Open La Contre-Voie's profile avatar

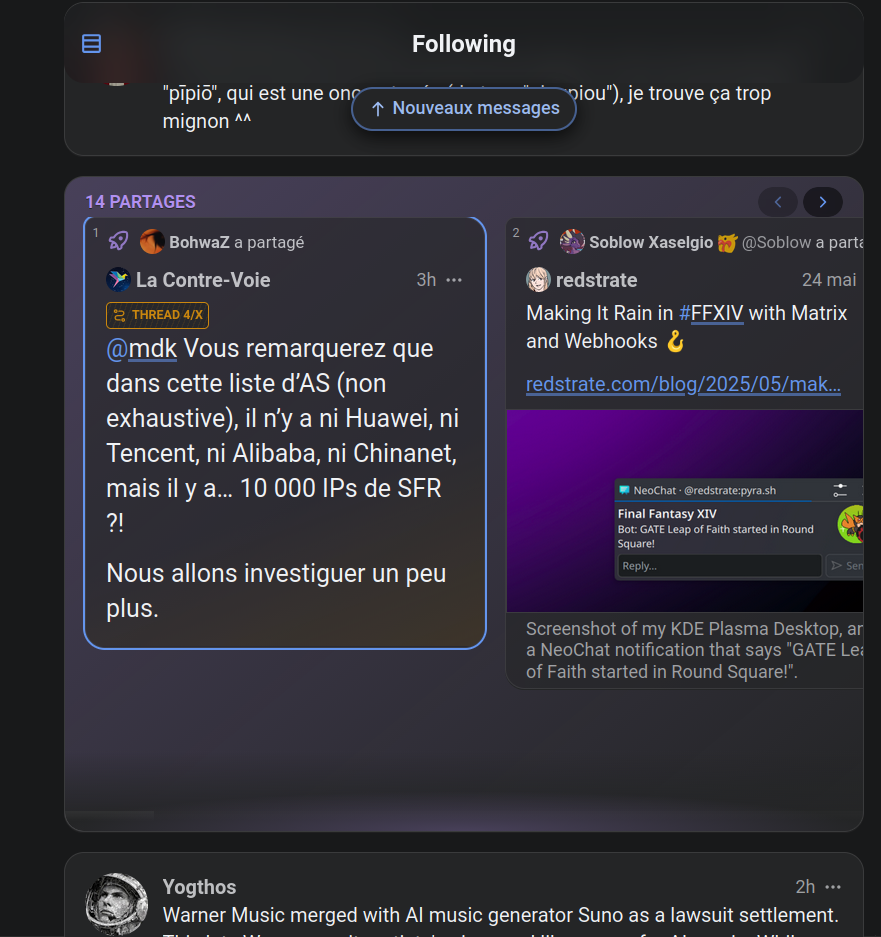pyautogui.click(x=118, y=280)
